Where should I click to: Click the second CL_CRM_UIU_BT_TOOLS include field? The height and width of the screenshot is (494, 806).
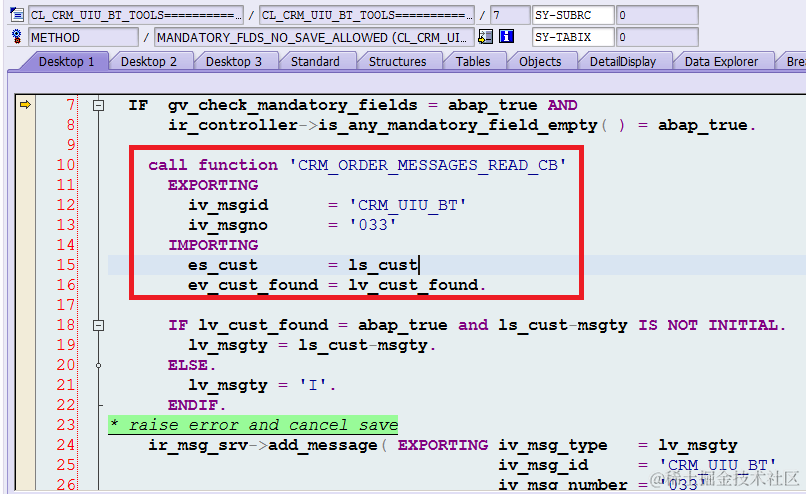point(367,15)
